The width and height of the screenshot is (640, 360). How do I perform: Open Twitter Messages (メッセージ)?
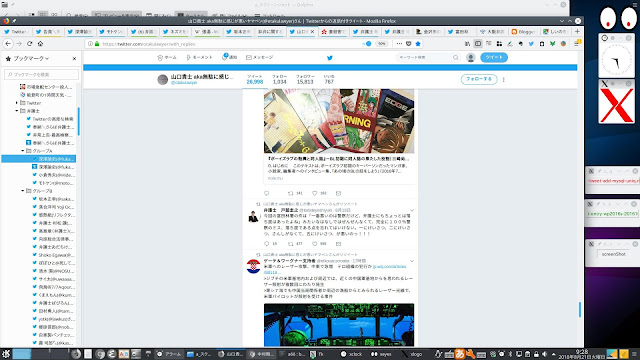pyautogui.click(x=259, y=58)
